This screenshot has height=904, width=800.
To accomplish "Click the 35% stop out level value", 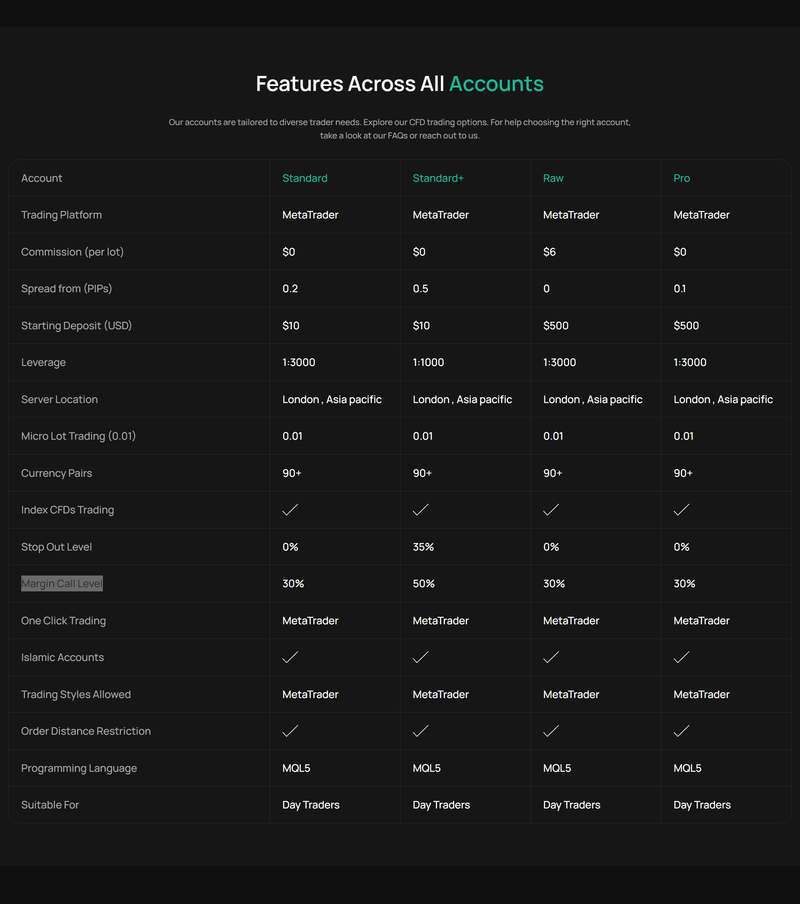I will click(423, 547).
